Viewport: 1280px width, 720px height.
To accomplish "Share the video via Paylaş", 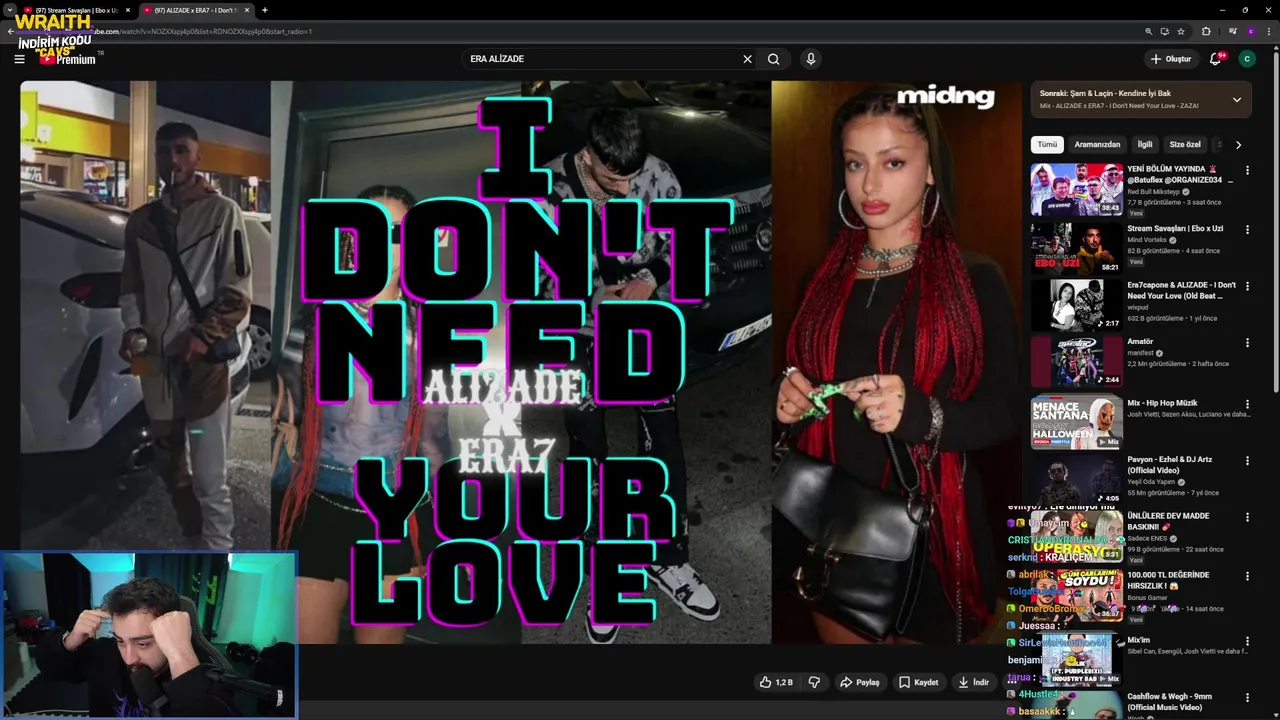I will tap(859, 682).
